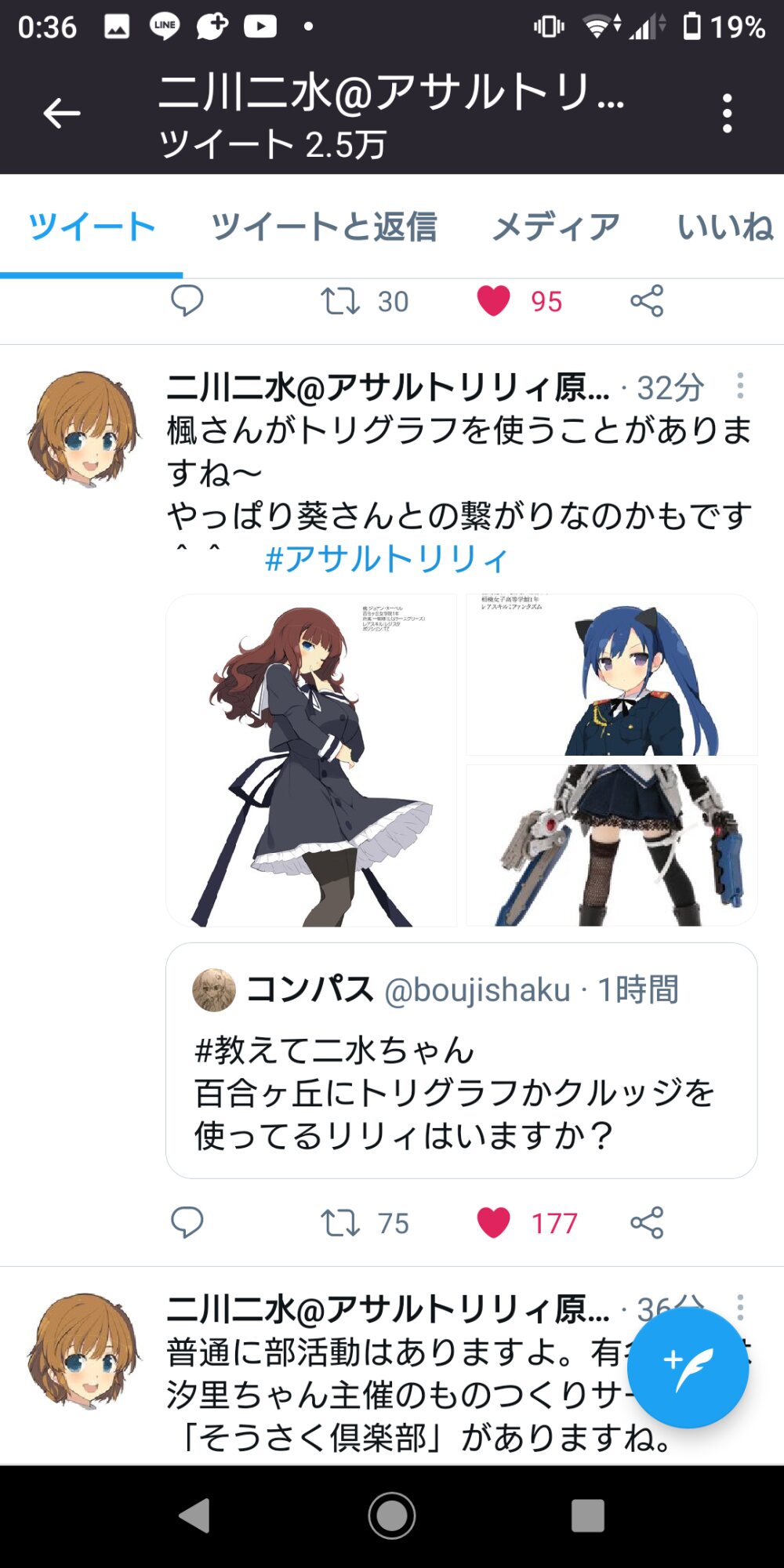Unlike the tweet with 177 likes
This screenshot has width=784, height=1568.
point(493,1222)
